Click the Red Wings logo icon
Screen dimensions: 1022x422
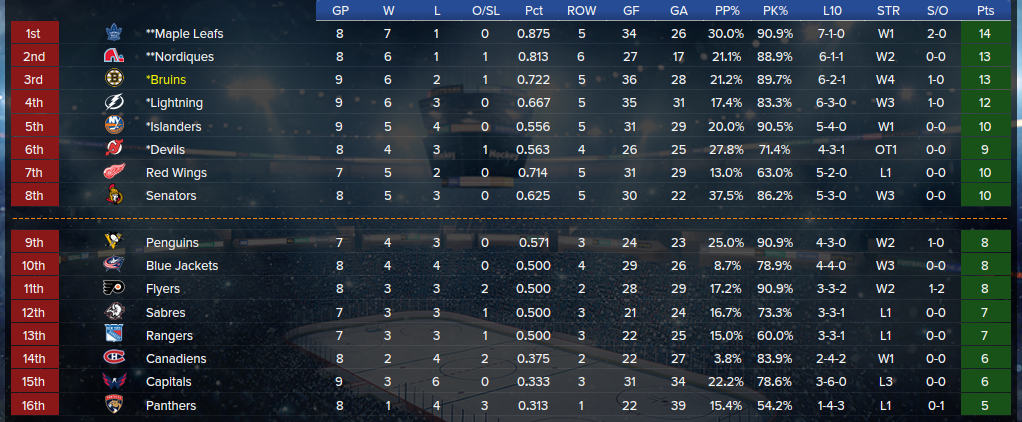(x=114, y=173)
